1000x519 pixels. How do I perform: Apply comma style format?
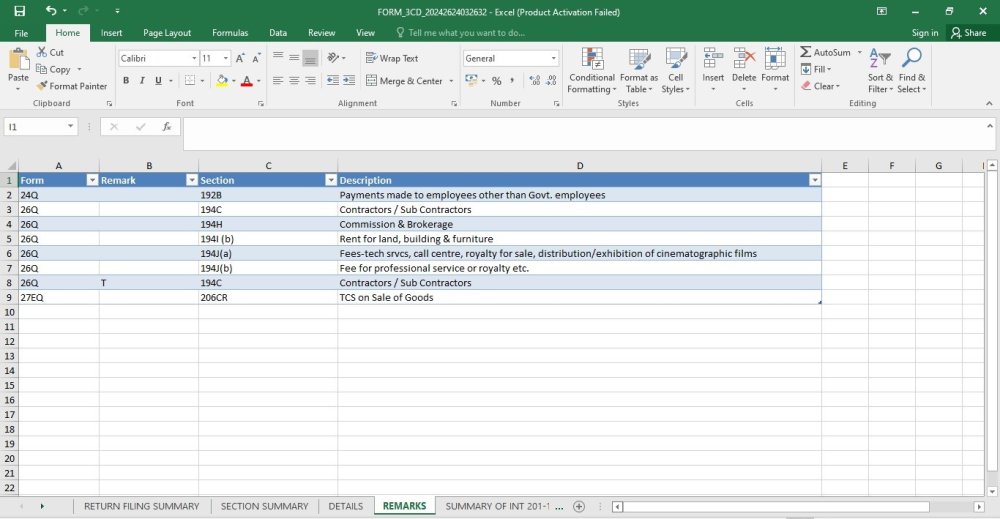[x=512, y=80]
